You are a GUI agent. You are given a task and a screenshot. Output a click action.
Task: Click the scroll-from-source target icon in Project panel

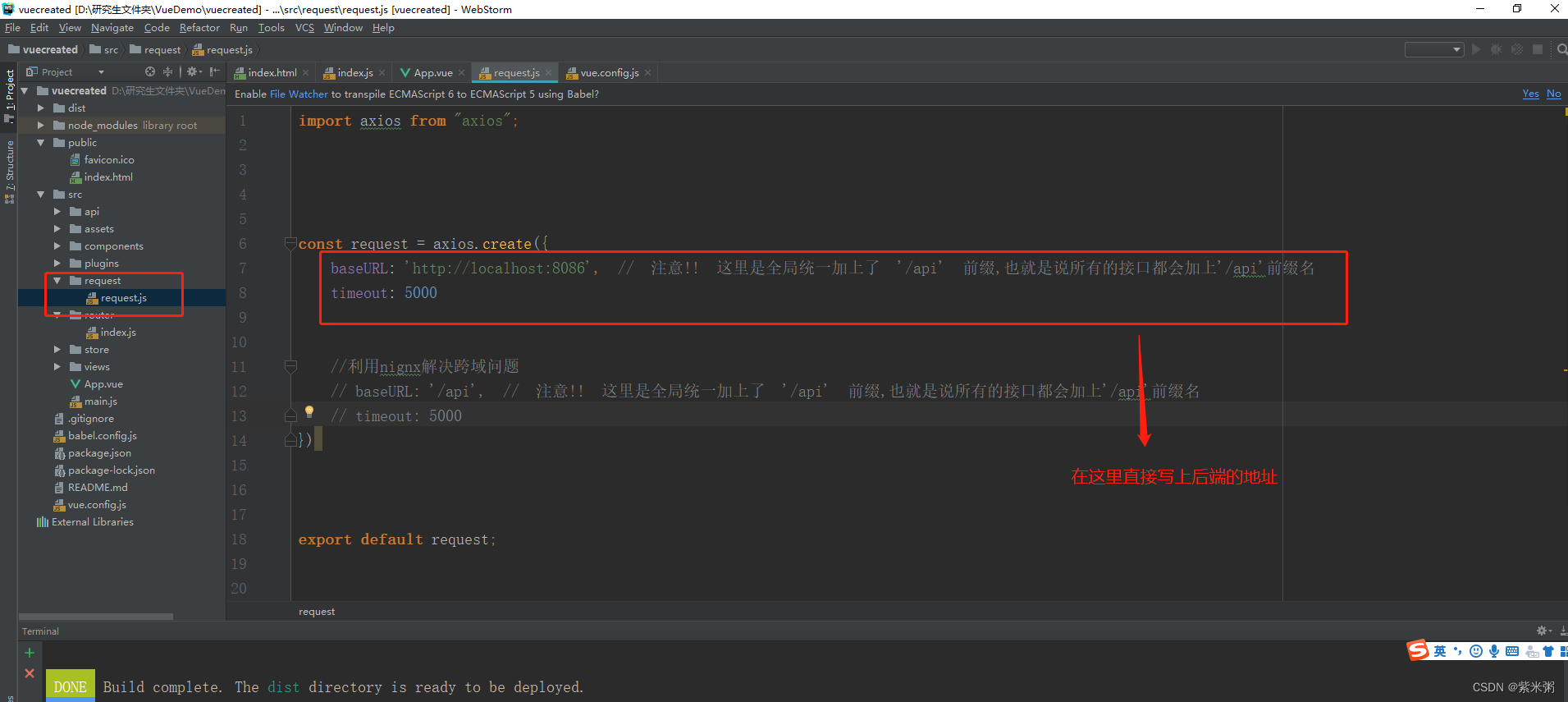click(150, 72)
